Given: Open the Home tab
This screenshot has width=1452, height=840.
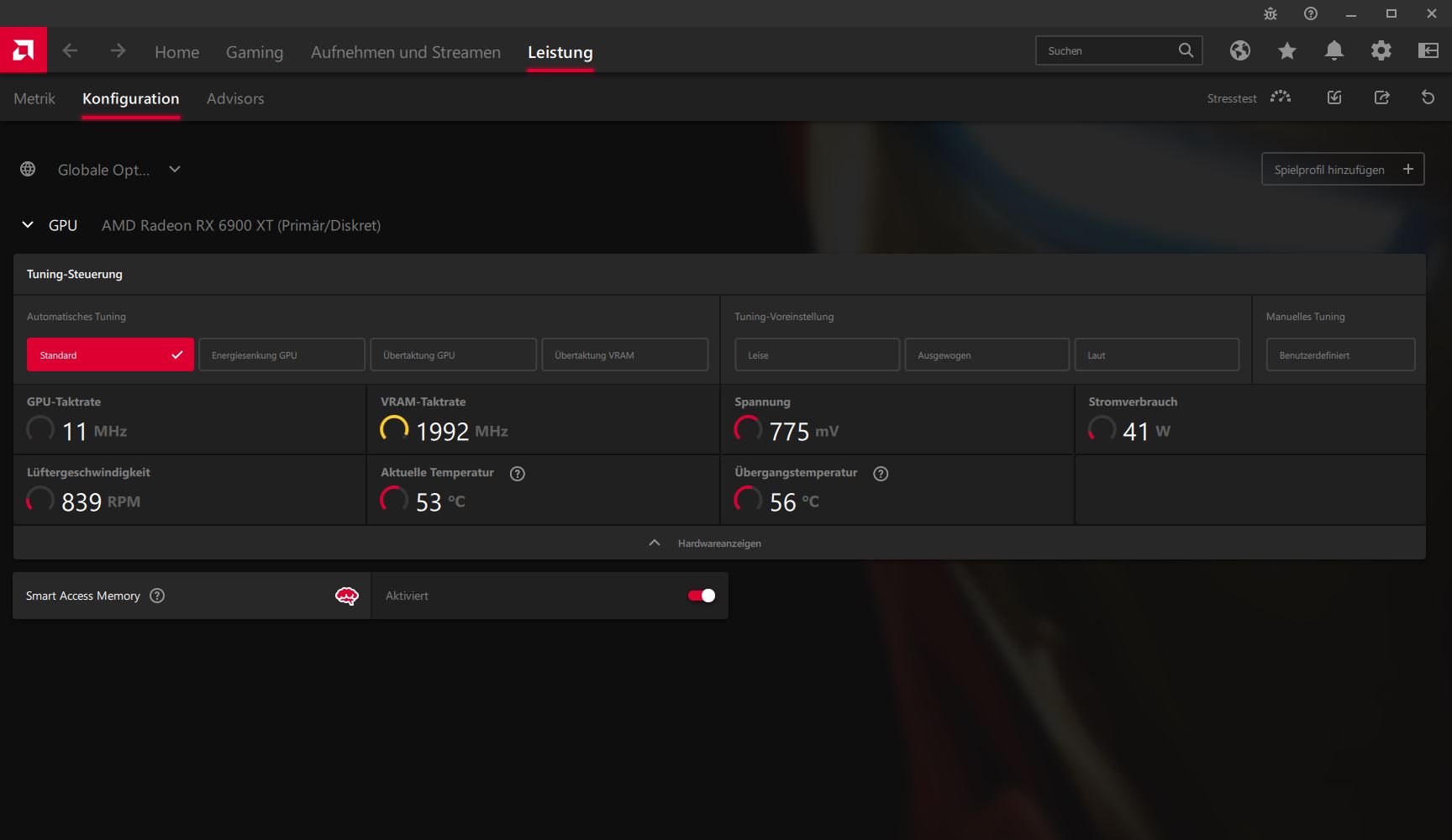Looking at the screenshot, I should click(176, 52).
